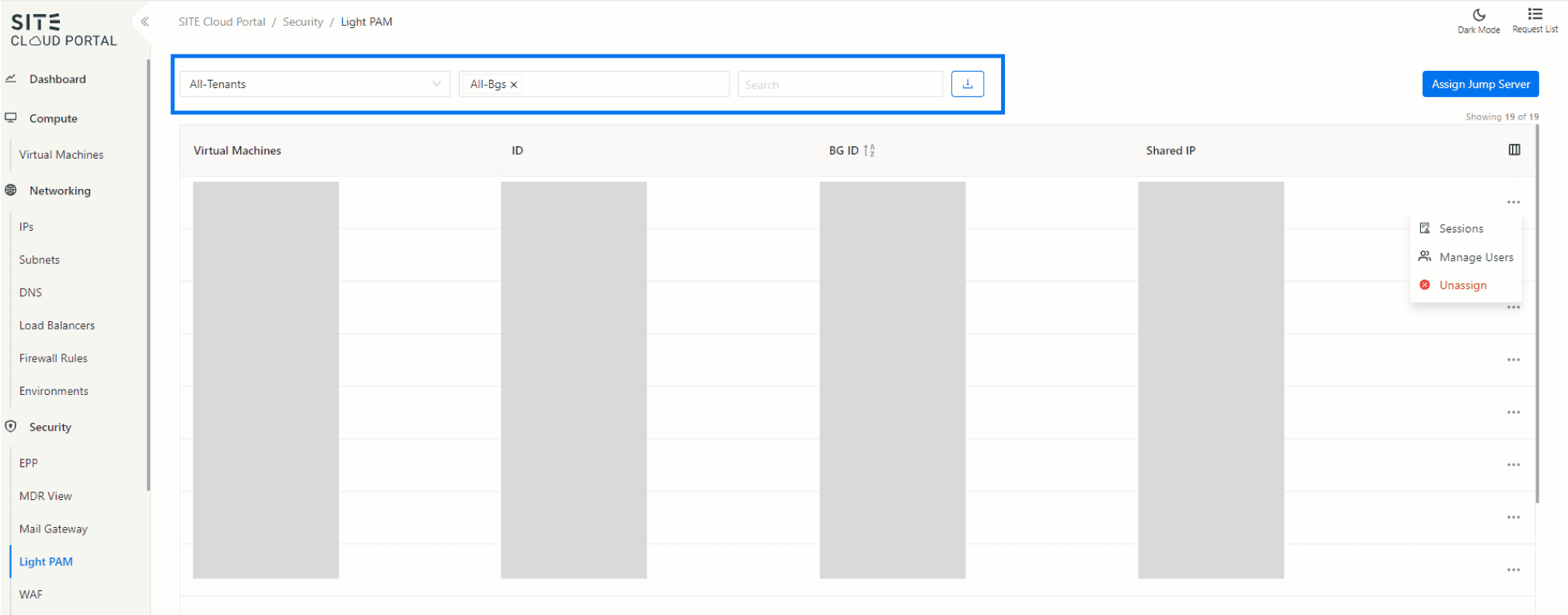Sort by the BG ID sort icon

point(869,151)
